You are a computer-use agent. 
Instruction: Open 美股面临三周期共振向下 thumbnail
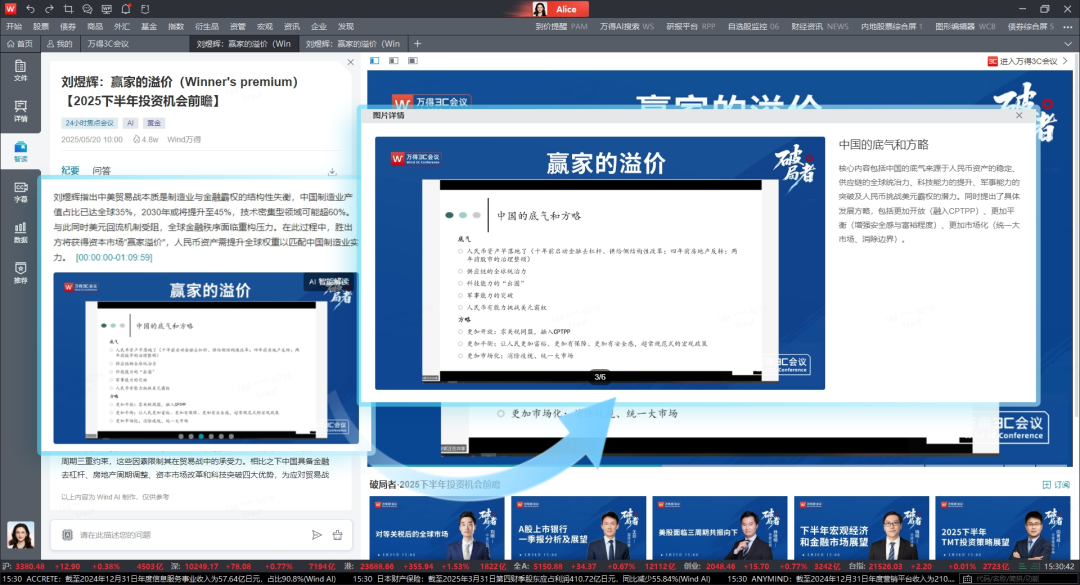[x=720, y=528]
